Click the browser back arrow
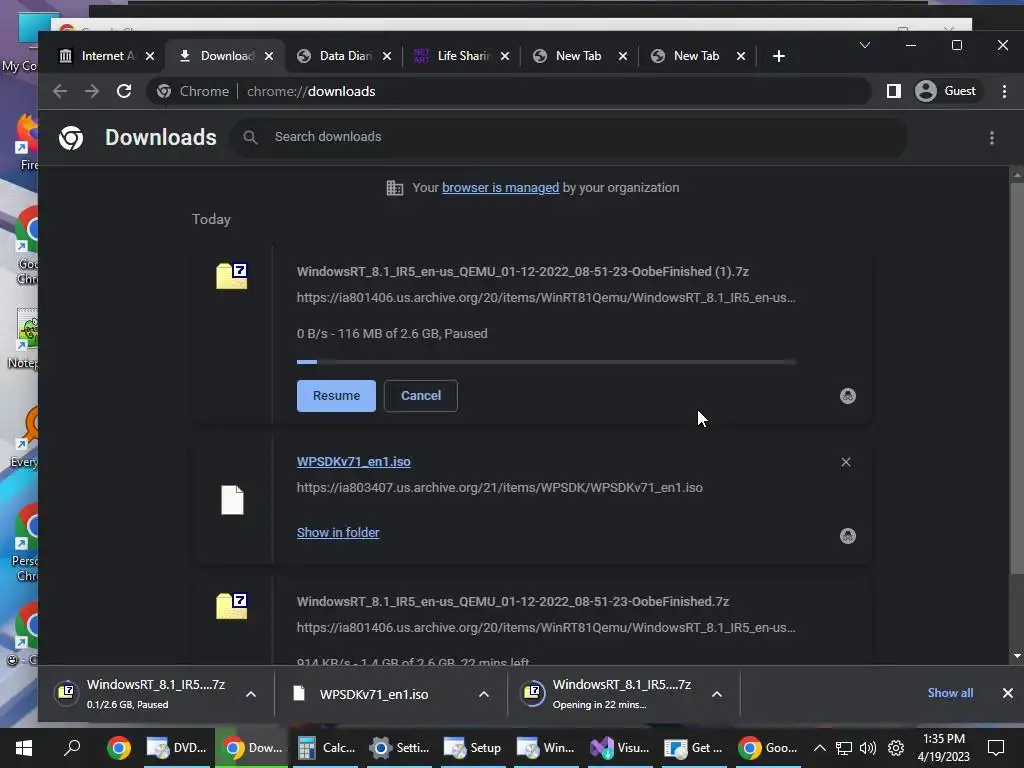 tap(60, 91)
